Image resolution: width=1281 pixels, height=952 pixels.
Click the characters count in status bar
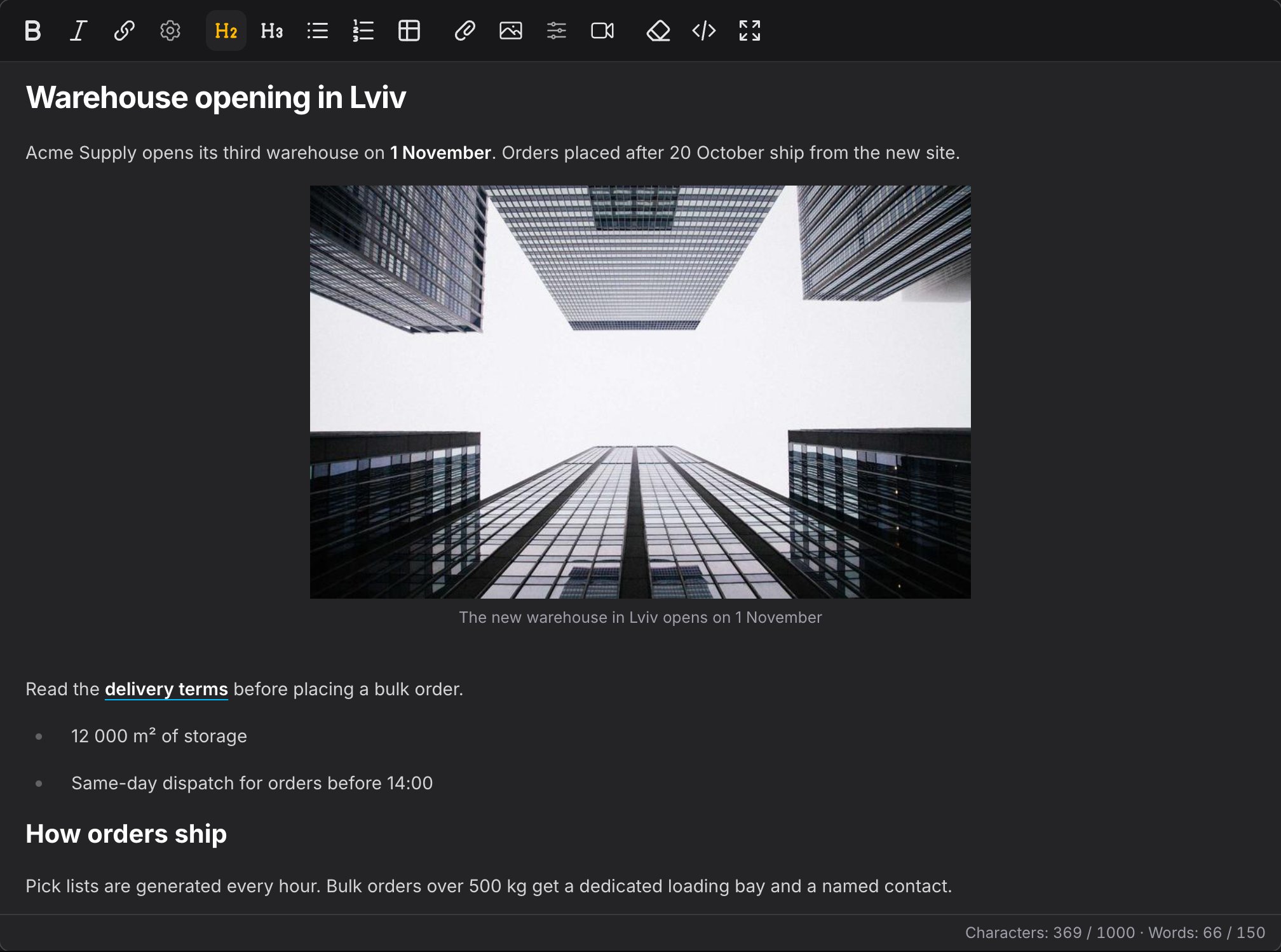[x=1050, y=932]
